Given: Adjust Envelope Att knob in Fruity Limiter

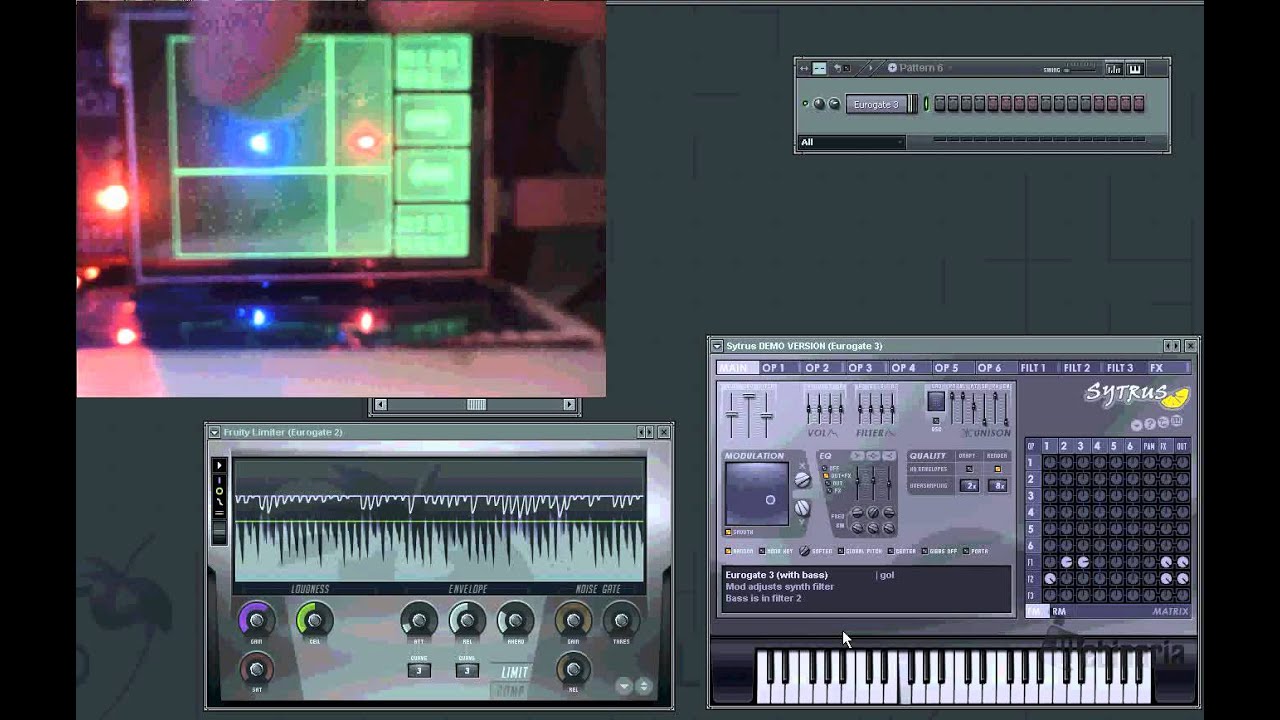Looking at the screenshot, I should (419, 620).
